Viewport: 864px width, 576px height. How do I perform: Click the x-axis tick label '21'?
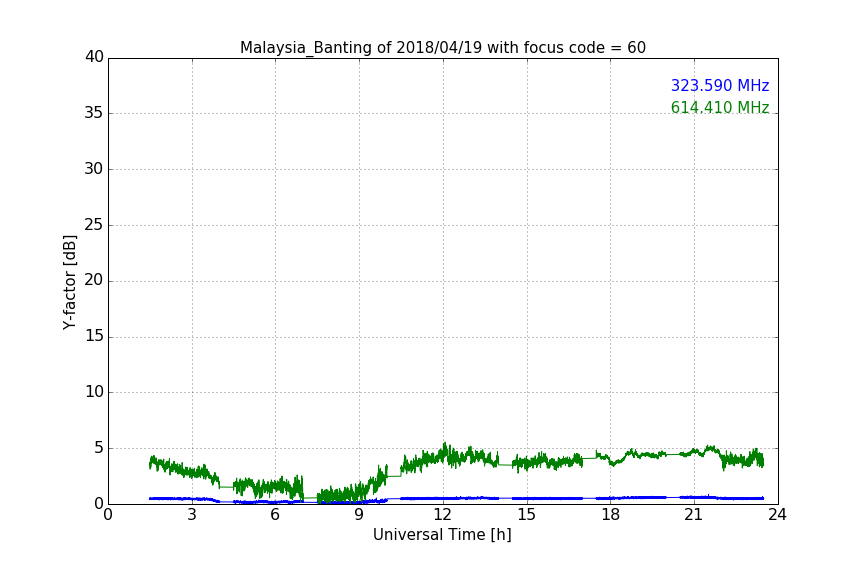[x=694, y=515]
